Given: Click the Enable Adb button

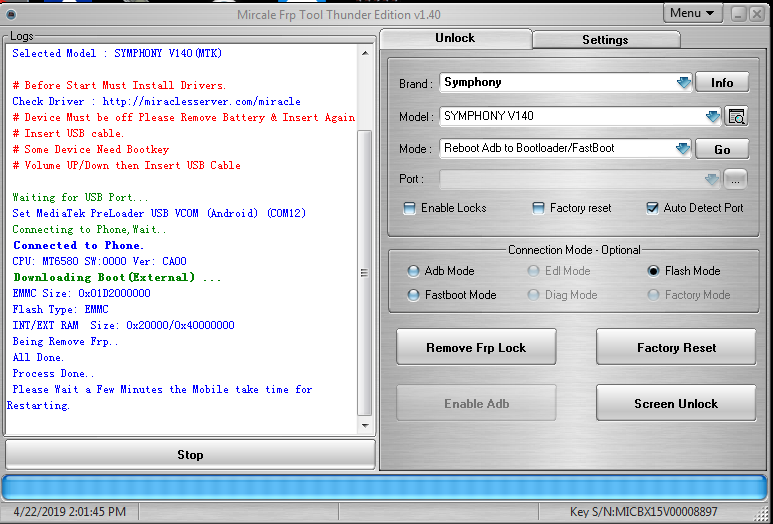Looking at the screenshot, I should click(476, 403).
